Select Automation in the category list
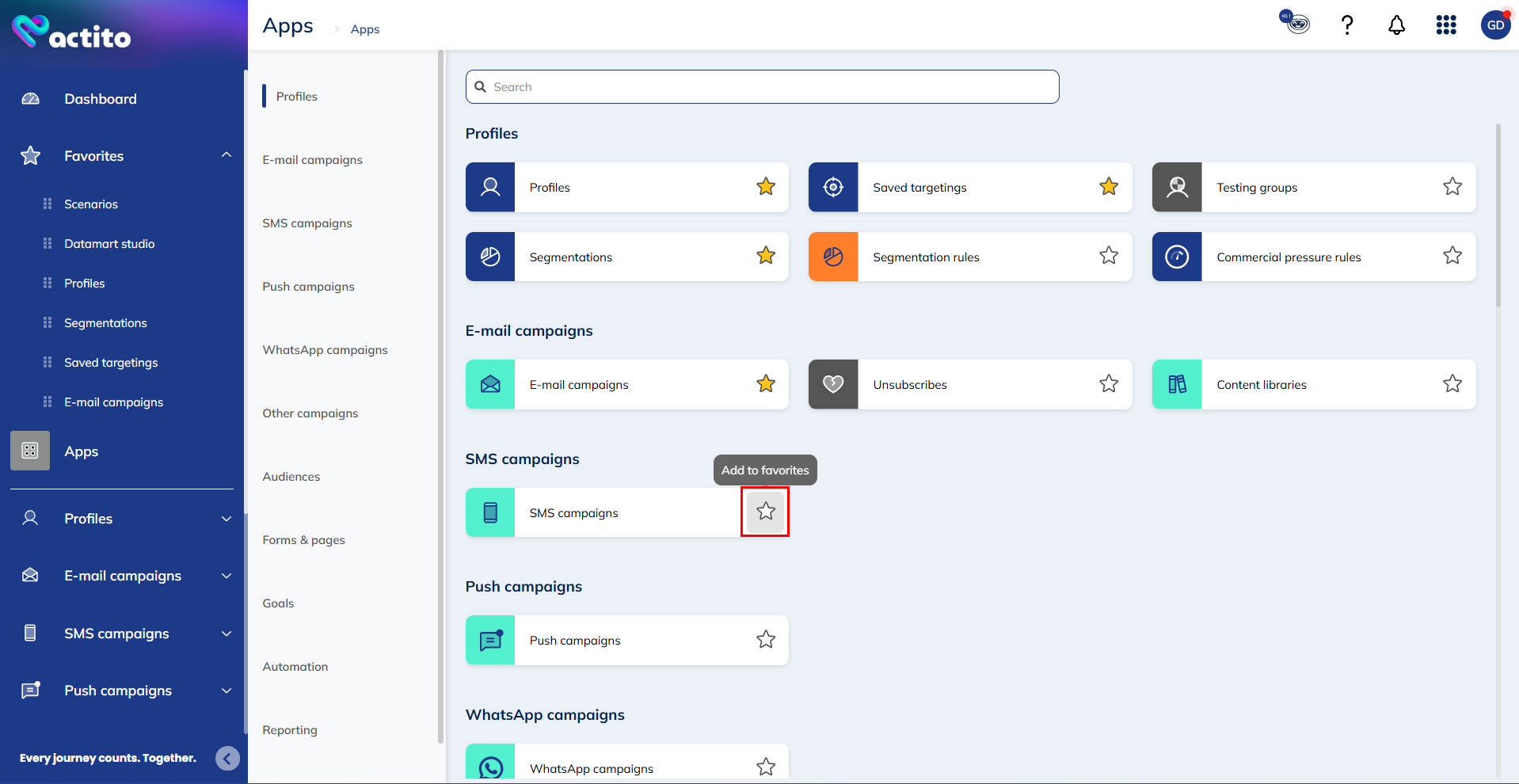The image size is (1519, 784). coord(295,667)
